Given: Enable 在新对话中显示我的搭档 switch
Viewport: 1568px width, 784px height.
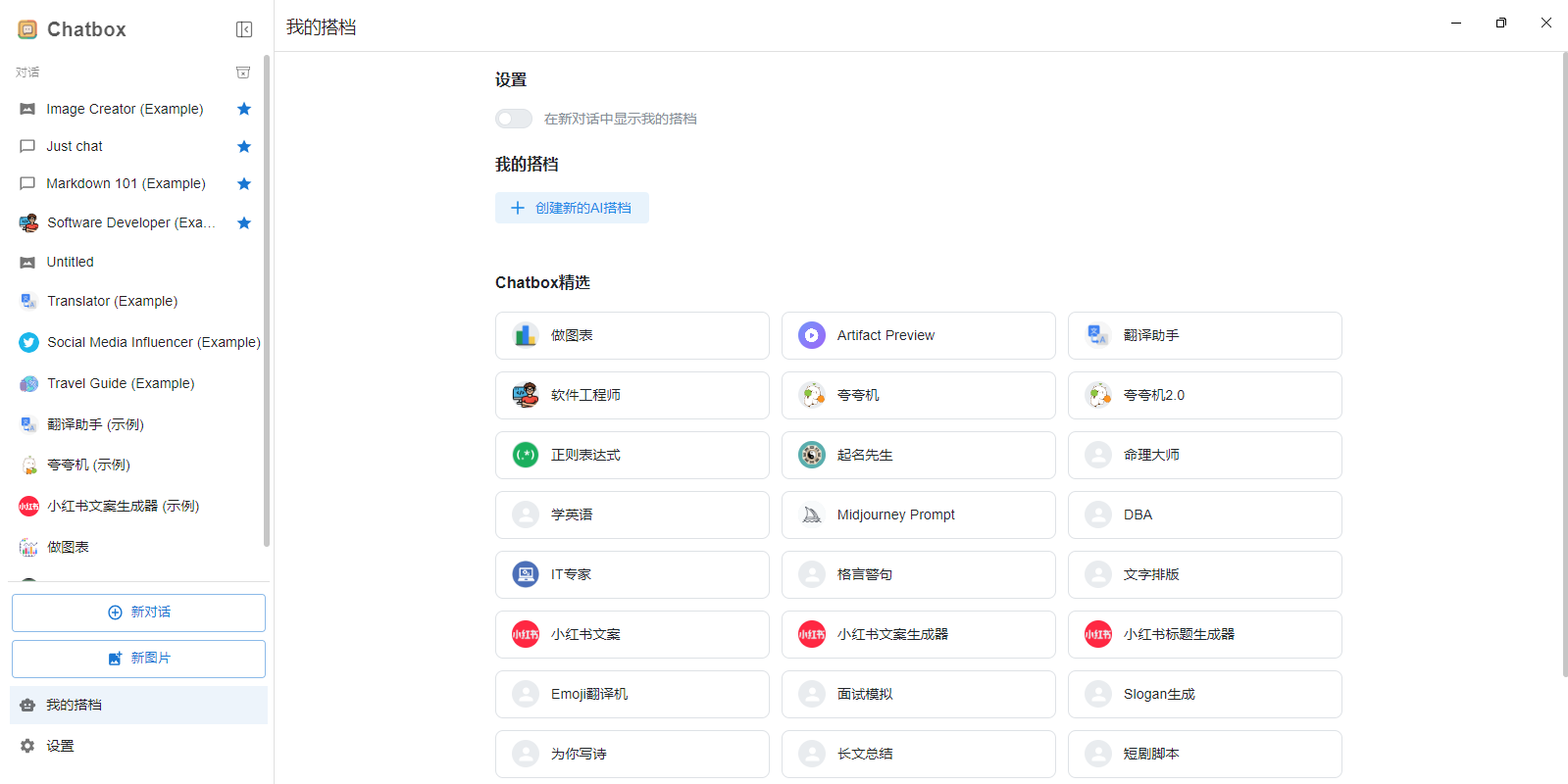Looking at the screenshot, I should coord(513,119).
